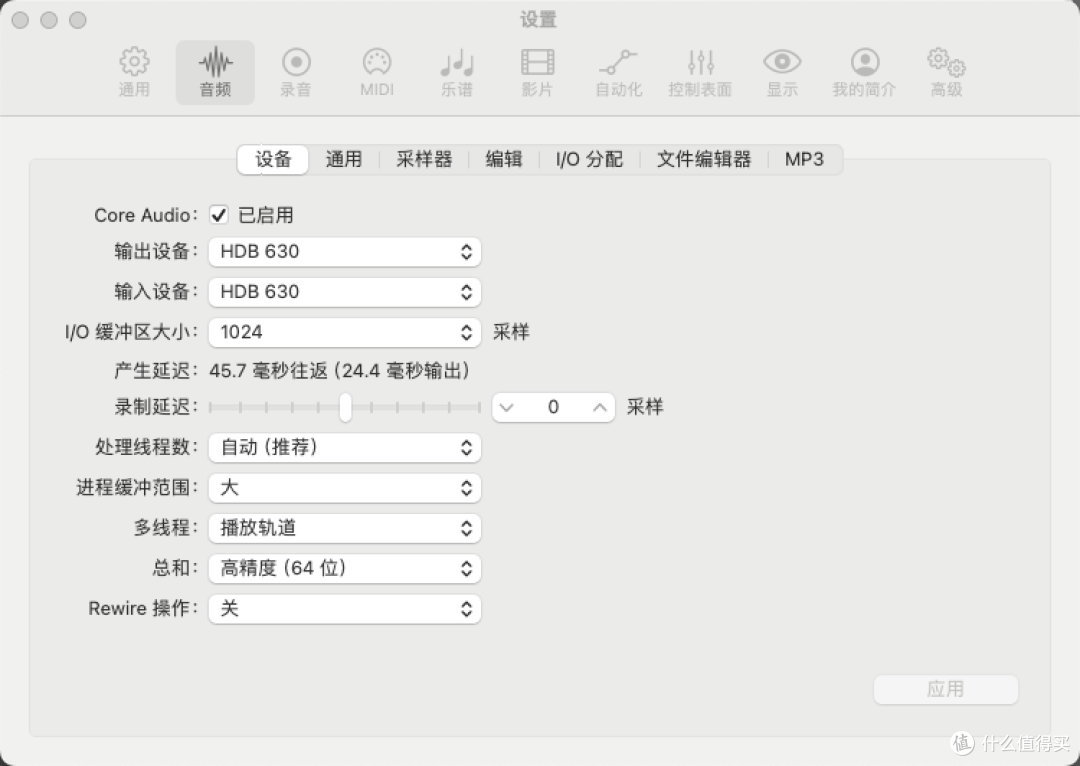Switch to the 设备 tab
This screenshot has height=766, width=1080.
click(x=273, y=160)
